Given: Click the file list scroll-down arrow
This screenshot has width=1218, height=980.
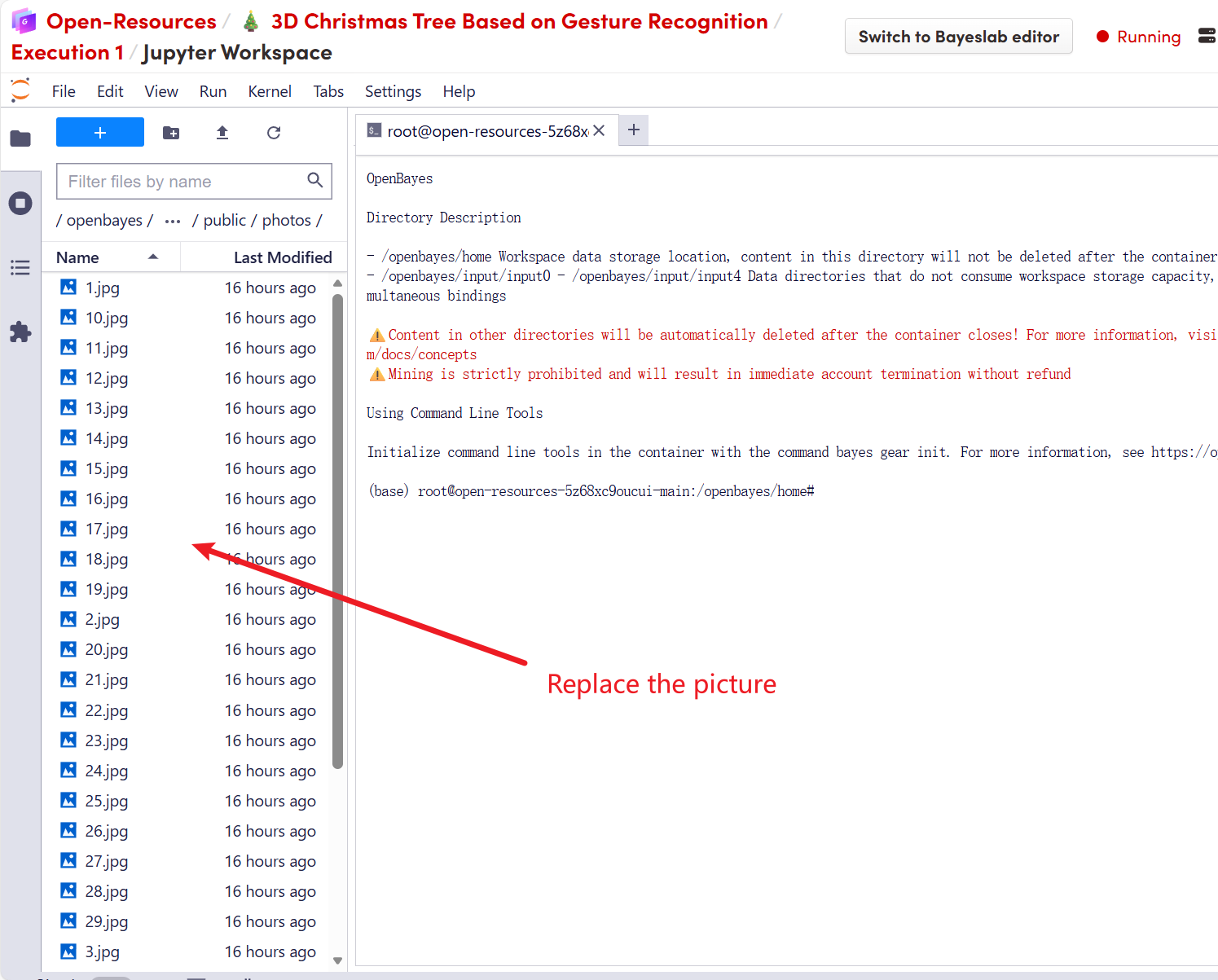Looking at the screenshot, I should (337, 960).
